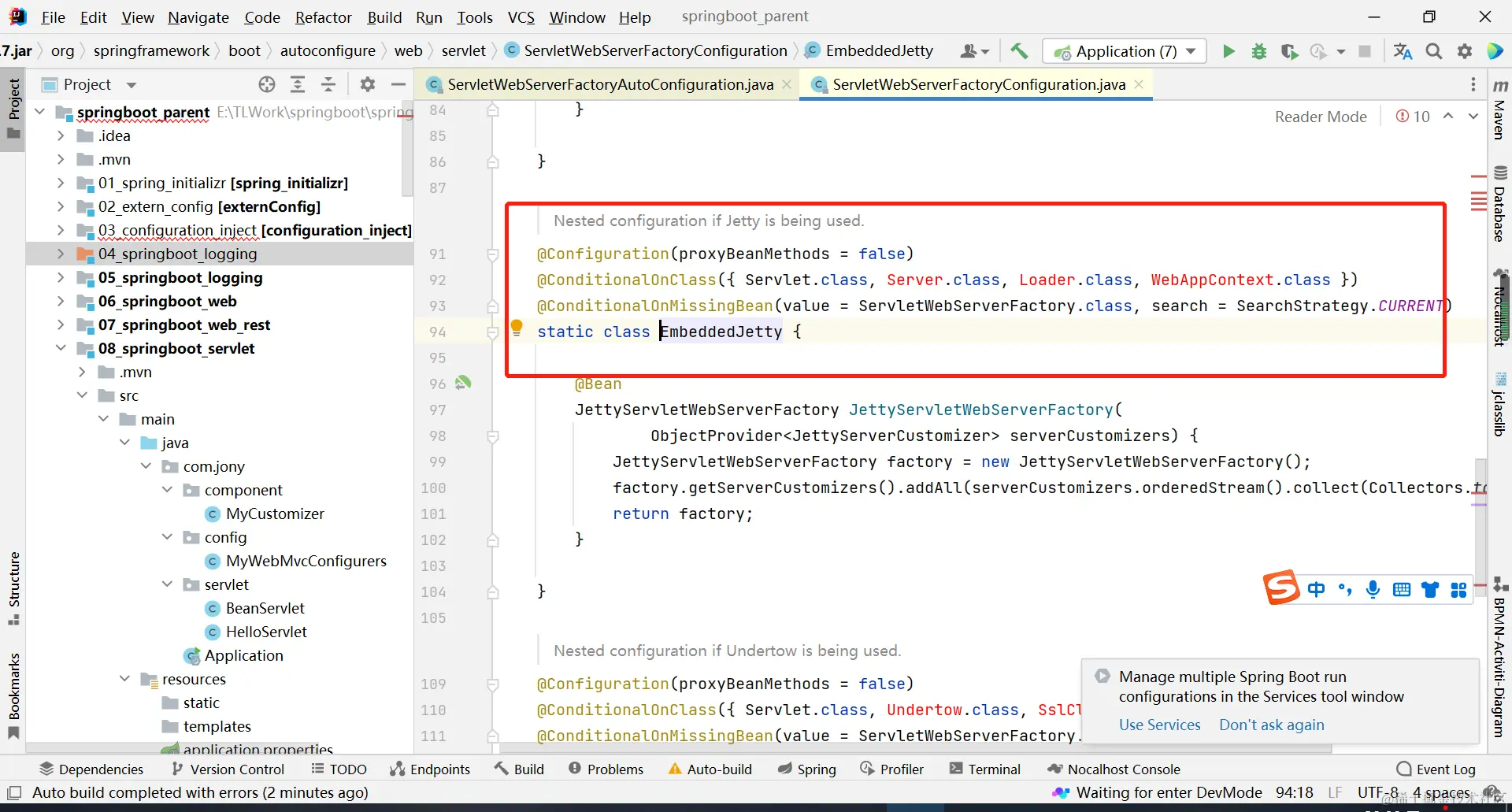Image resolution: width=1512 pixels, height=812 pixels.
Task: Open Sogou soft keyboard icon
Action: [1402, 589]
